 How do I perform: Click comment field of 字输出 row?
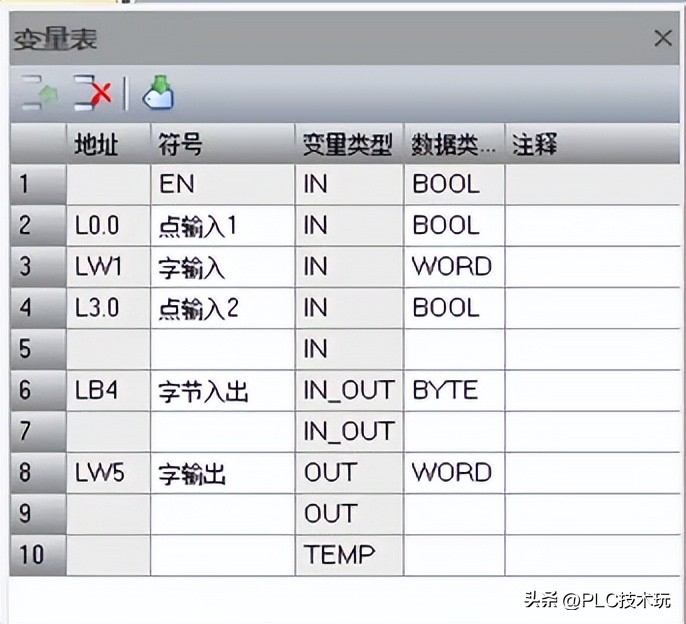[x=592, y=472]
